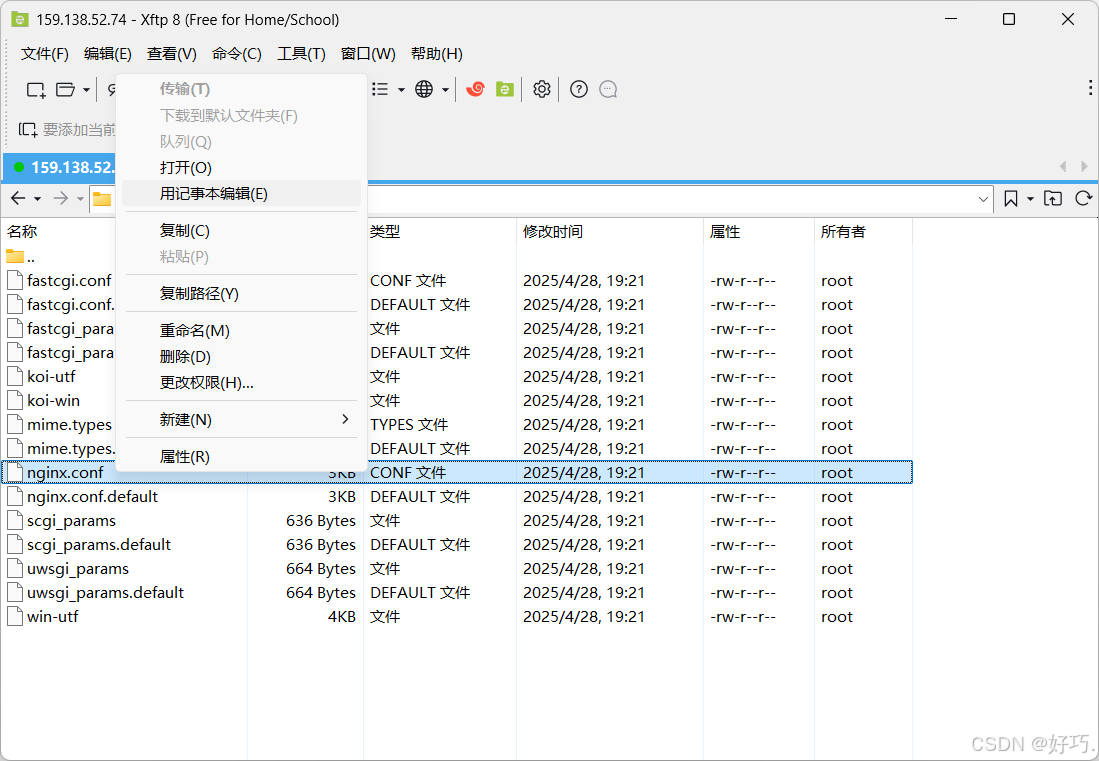
Task: Open the 文件(F) menu
Action: click(45, 54)
